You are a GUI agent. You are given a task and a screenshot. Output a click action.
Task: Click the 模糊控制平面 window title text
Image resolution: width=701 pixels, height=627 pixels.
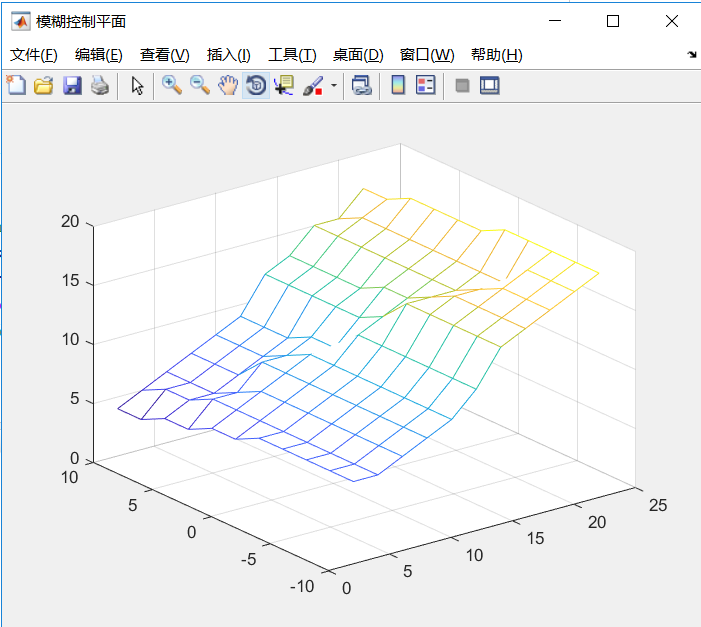tap(81, 21)
